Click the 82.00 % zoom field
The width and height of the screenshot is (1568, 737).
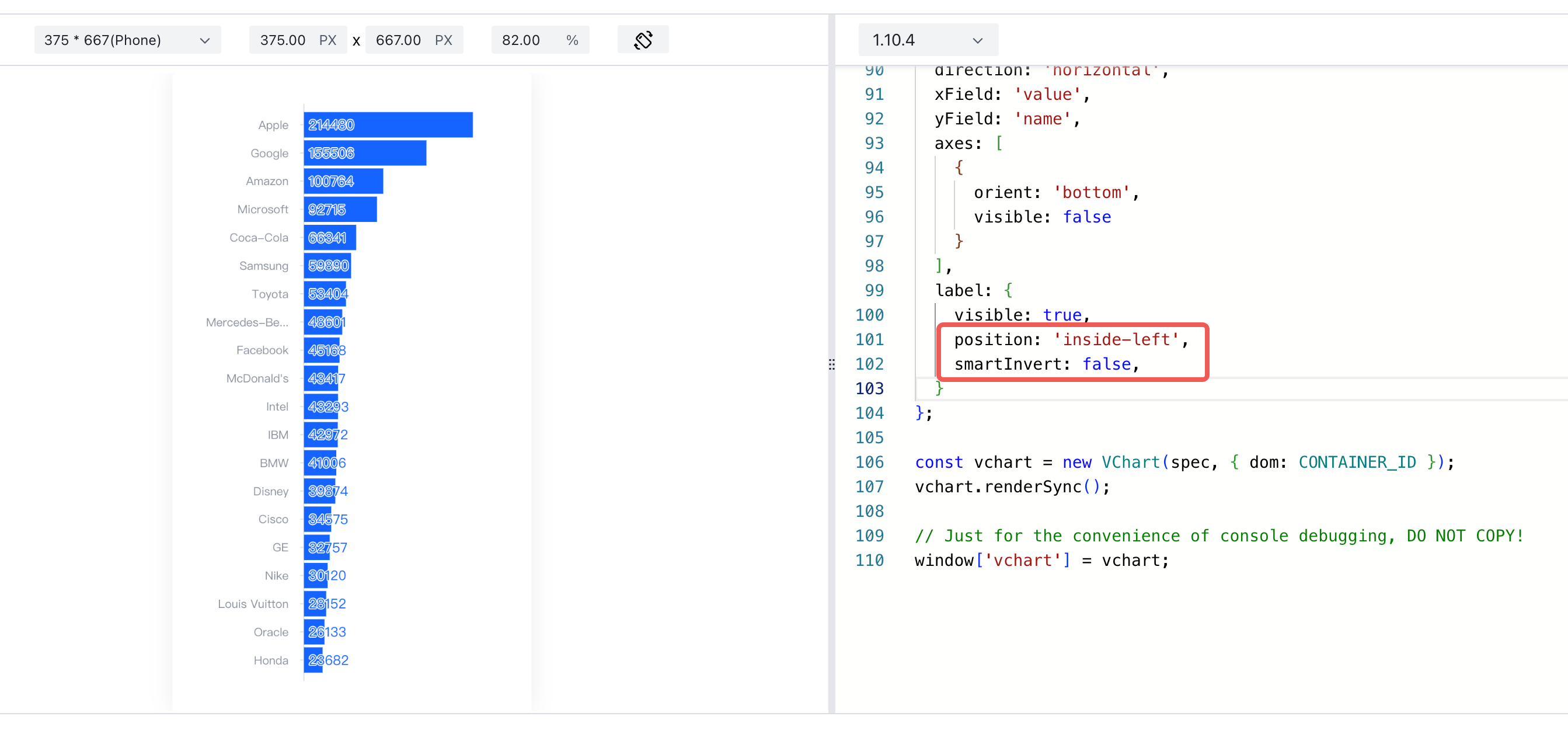(540, 40)
